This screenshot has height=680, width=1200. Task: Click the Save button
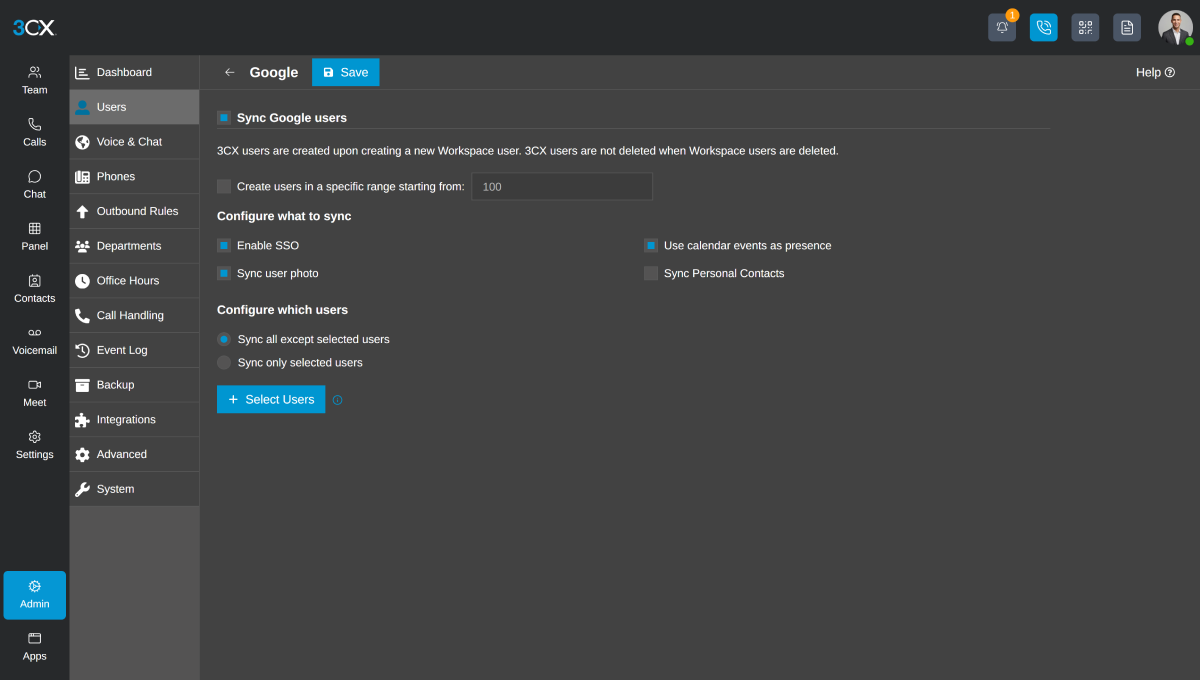[x=346, y=72]
